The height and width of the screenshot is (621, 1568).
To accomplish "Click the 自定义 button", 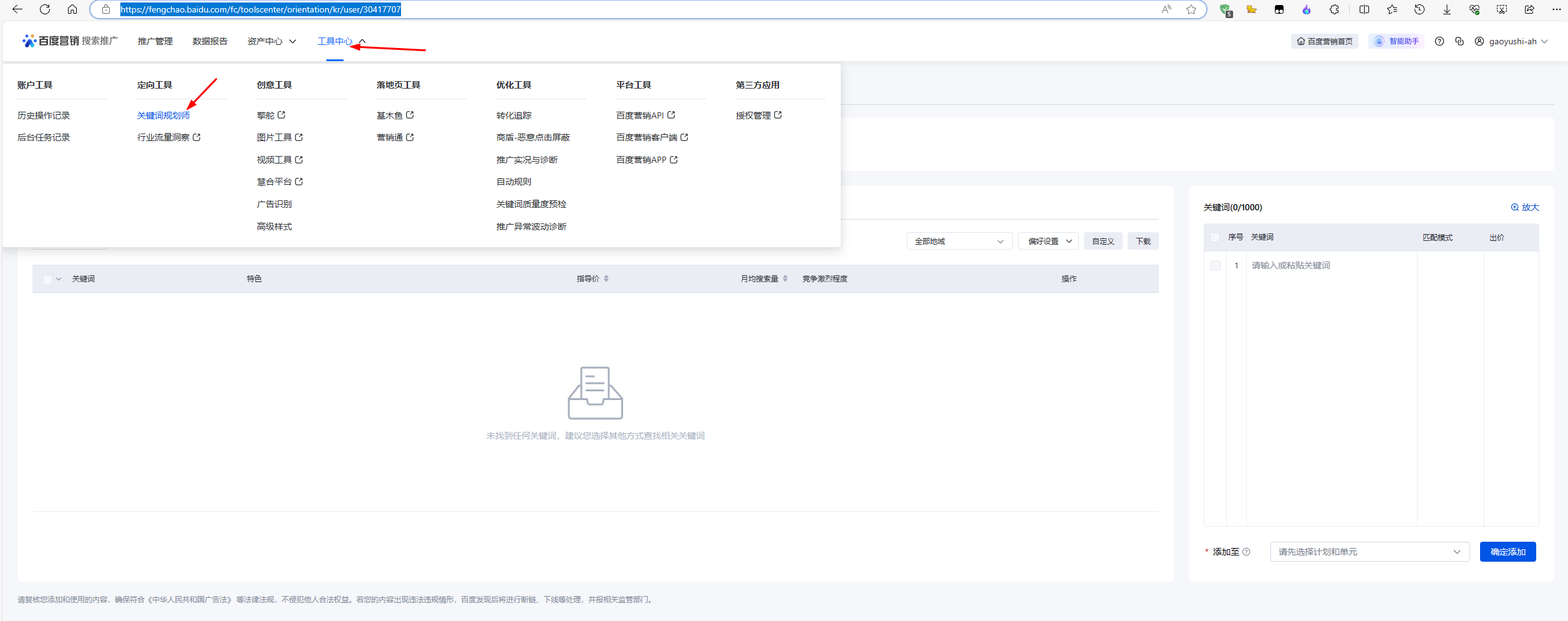I will tap(1103, 241).
